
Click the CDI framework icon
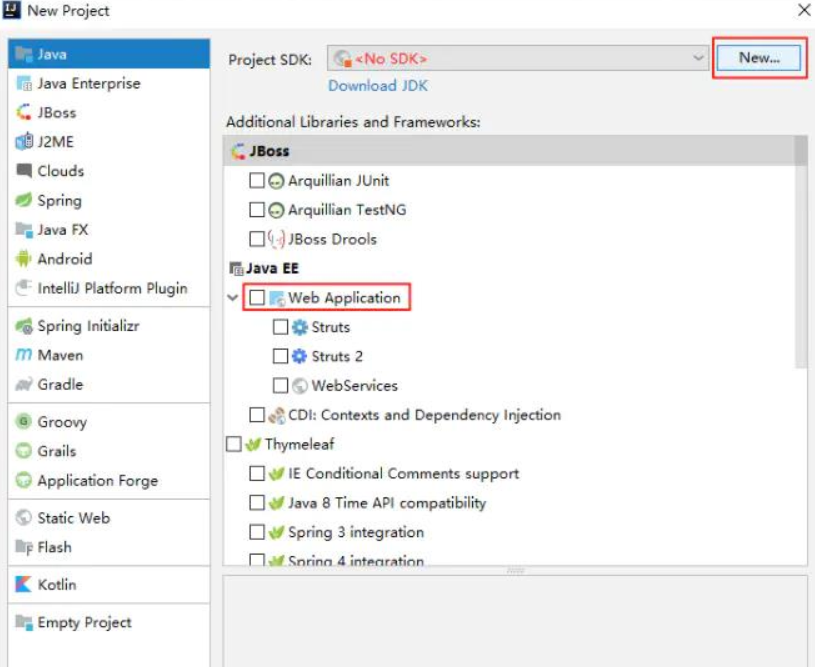(276, 415)
